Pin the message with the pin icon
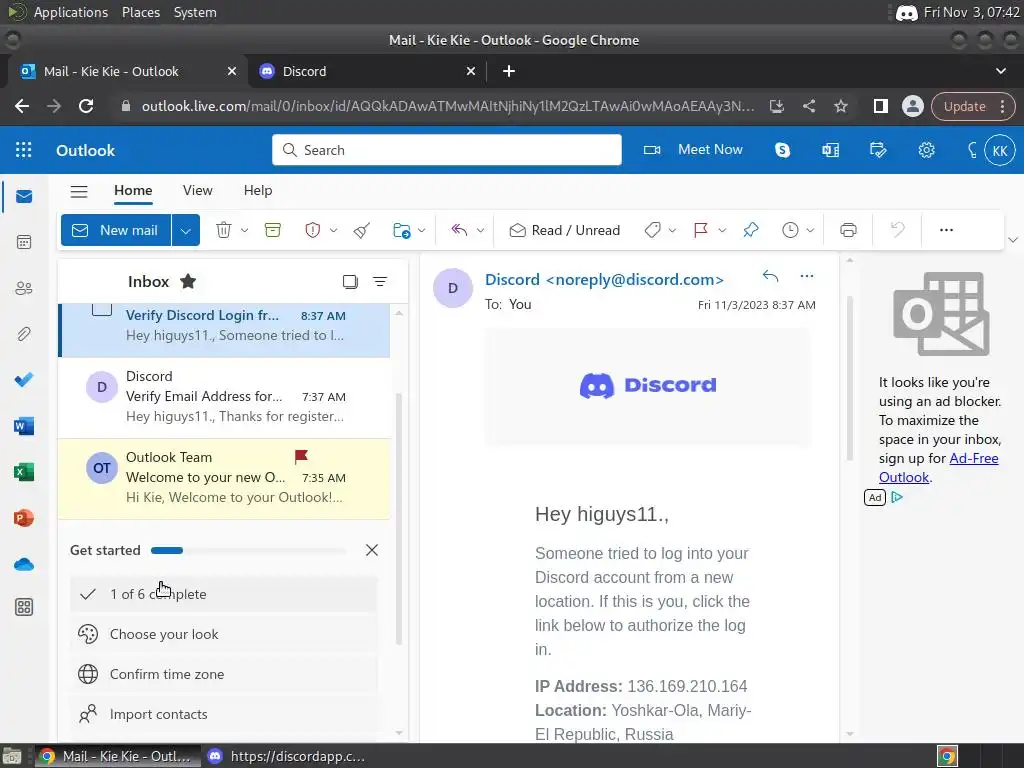 [751, 230]
